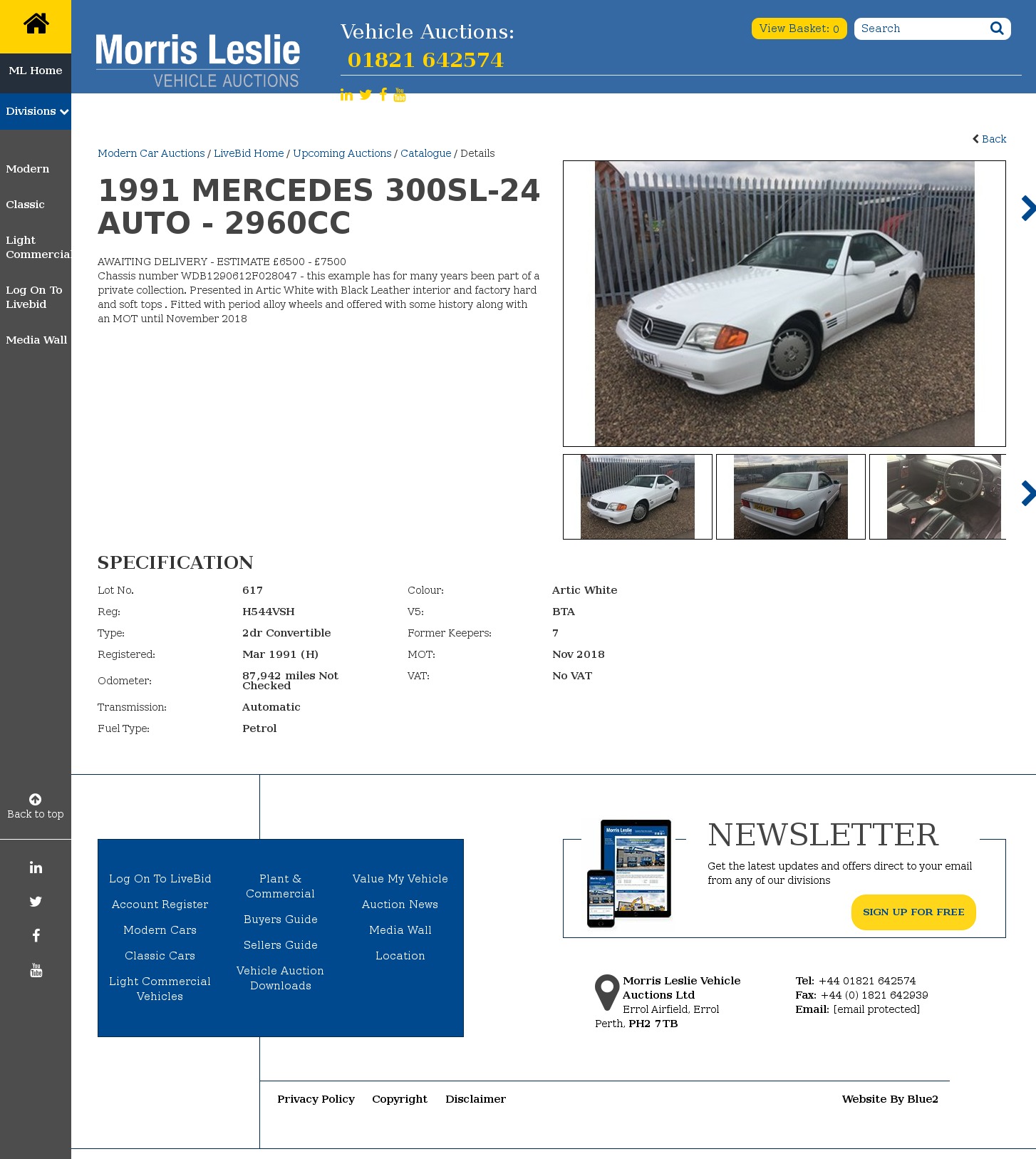Click YouTube icon in left sidebar
This screenshot has width=1036, height=1159.
[x=36, y=970]
